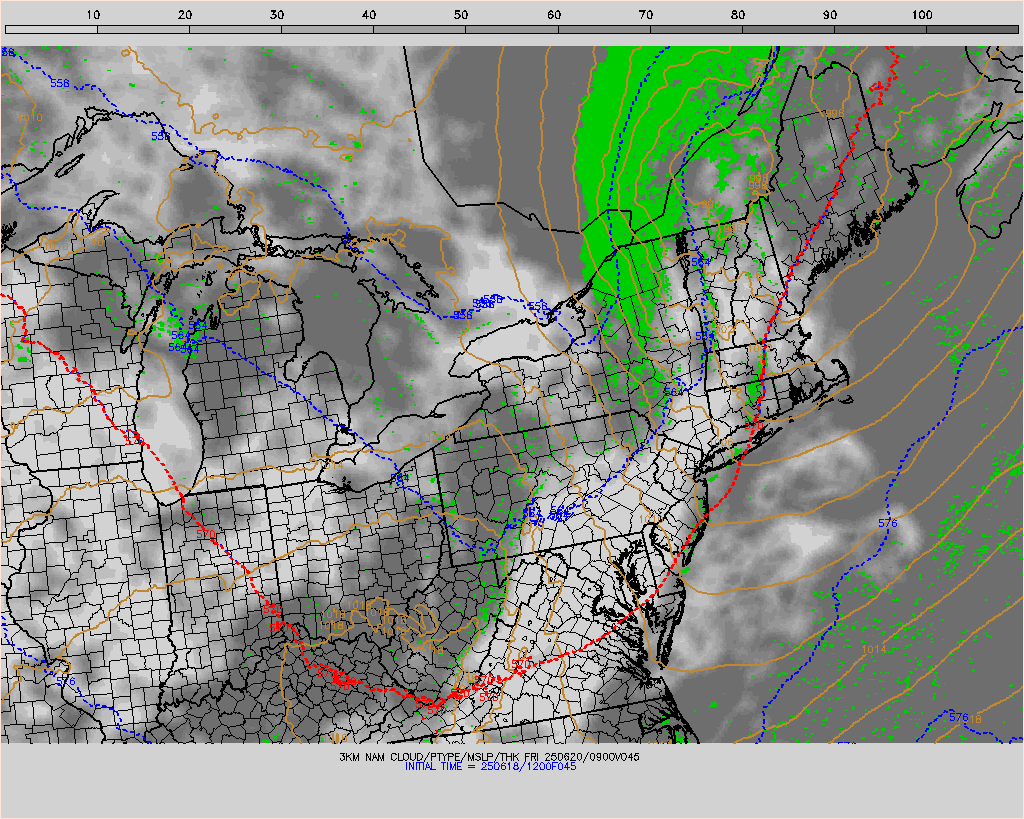The width and height of the screenshot is (1024, 819).
Task: Select the scale segment between 10 and 20
Action: pos(144,29)
